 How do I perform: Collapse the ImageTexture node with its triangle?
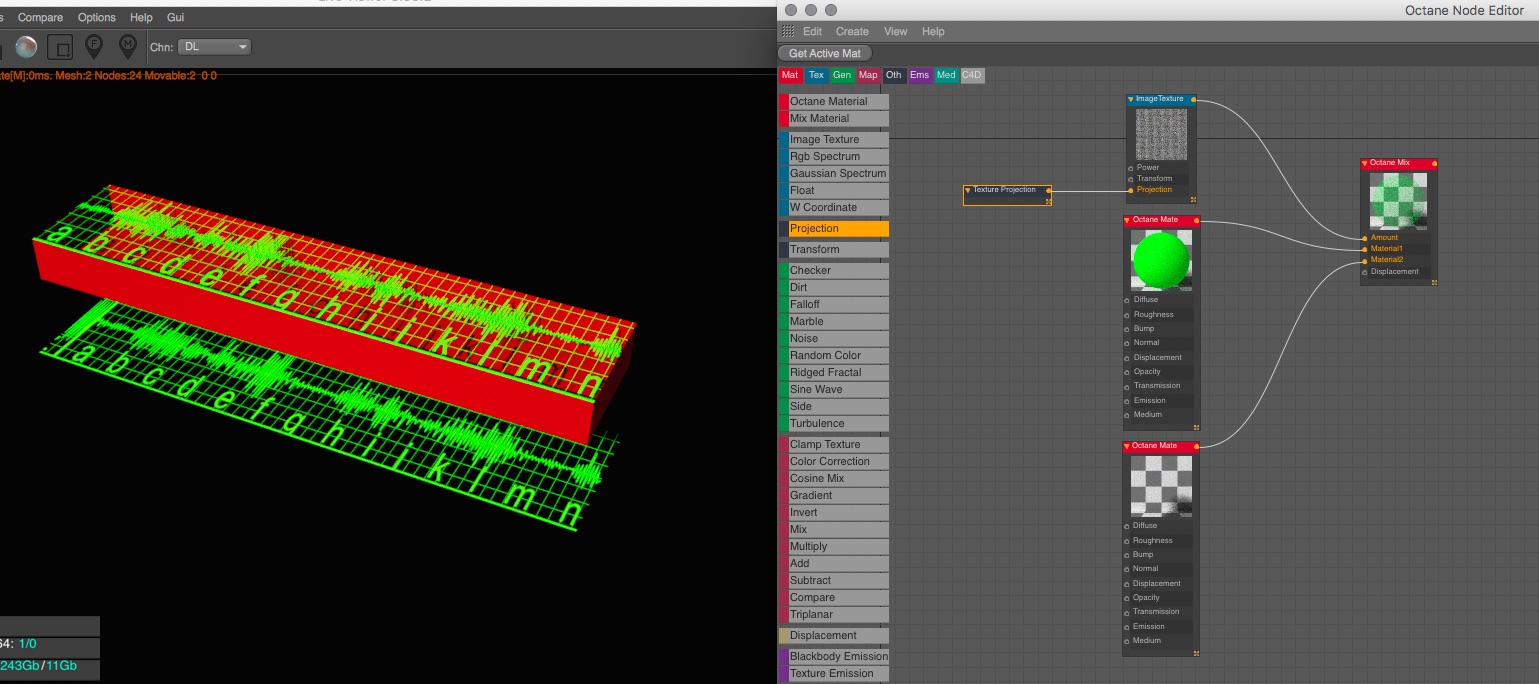click(1131, 100)
